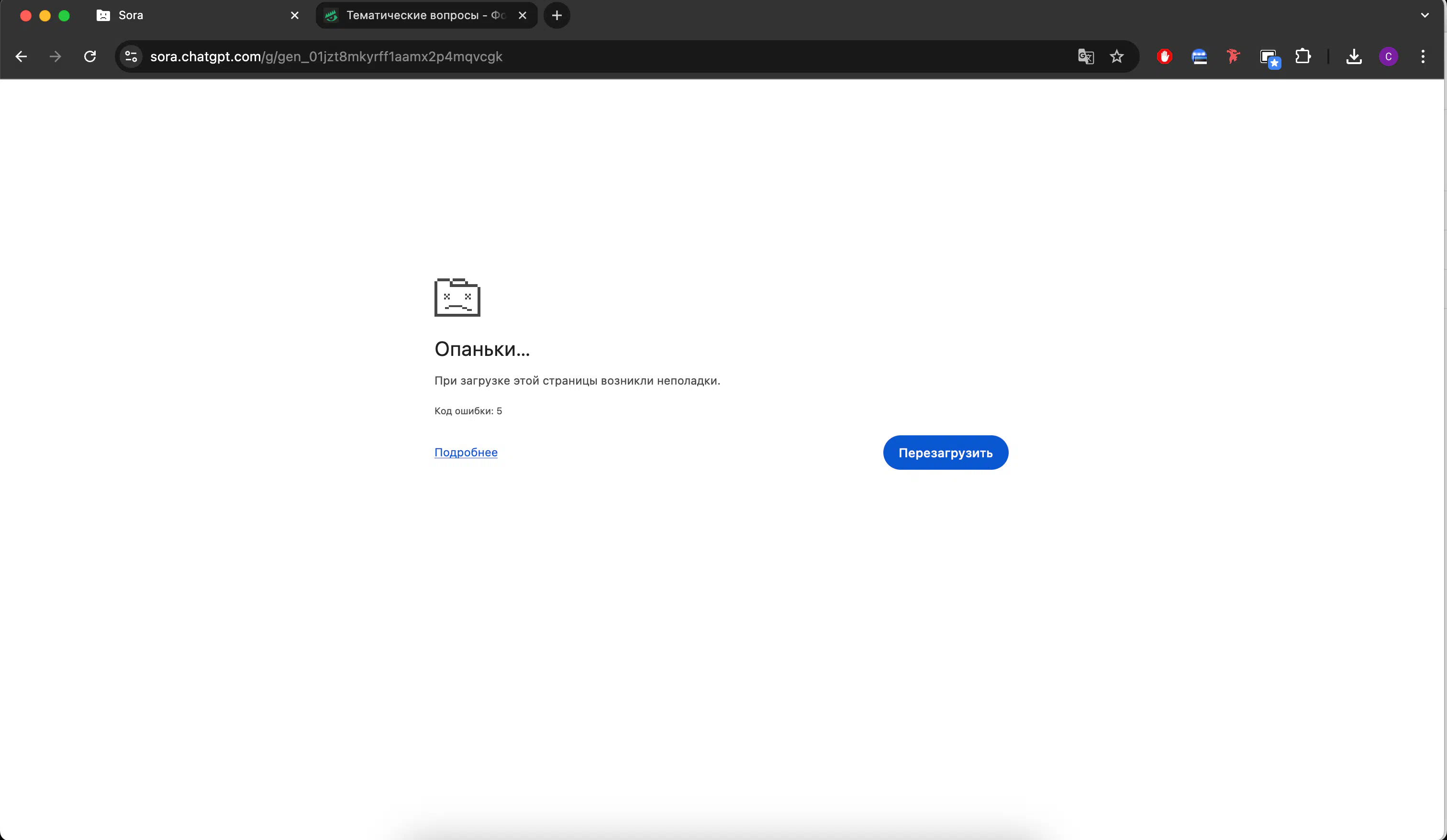1447x840 pixels.
Task: Open a new tab with plus button
Action: [557, 15]
